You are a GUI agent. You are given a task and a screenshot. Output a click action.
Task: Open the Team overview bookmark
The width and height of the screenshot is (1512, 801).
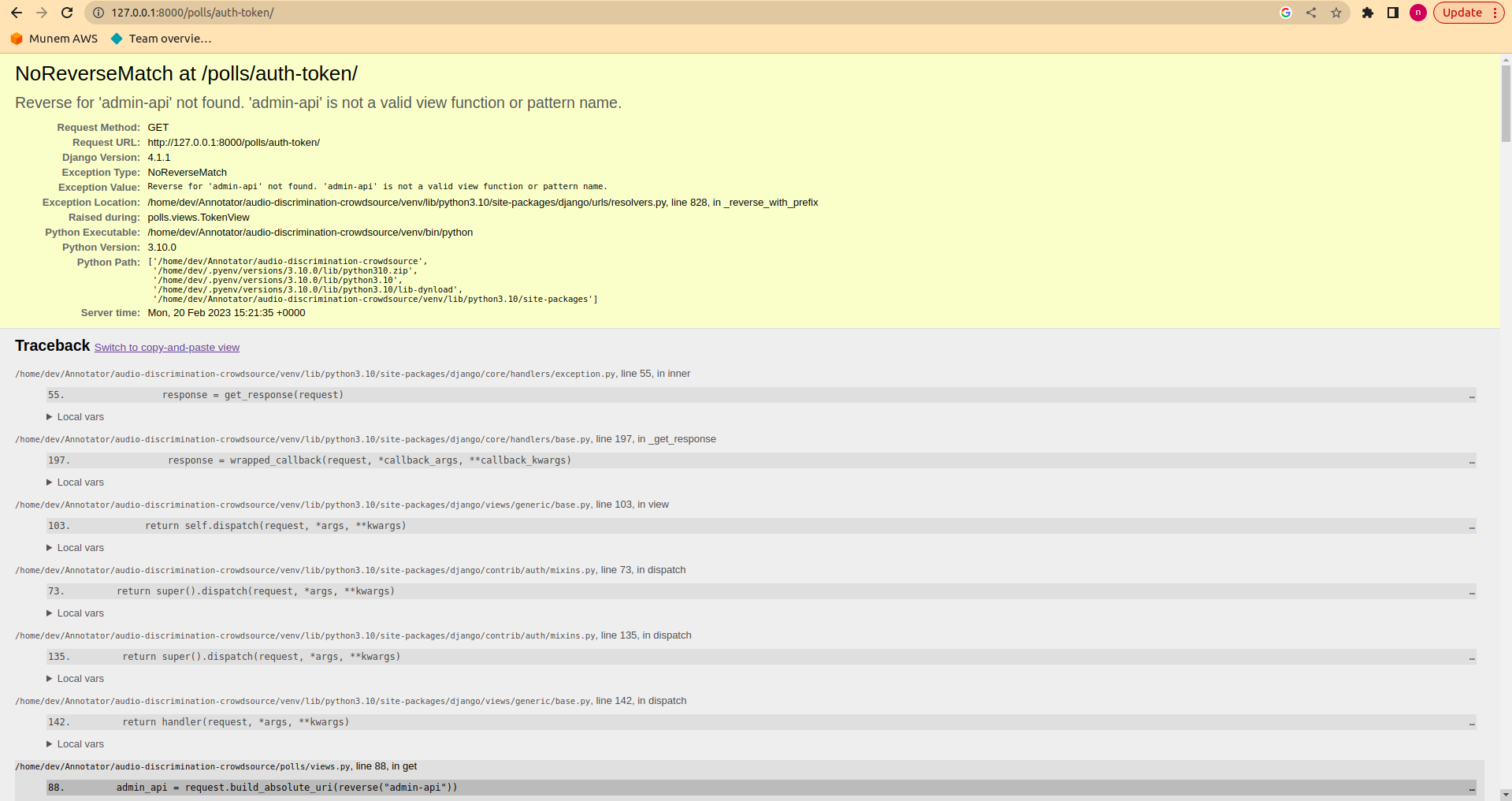162,39
